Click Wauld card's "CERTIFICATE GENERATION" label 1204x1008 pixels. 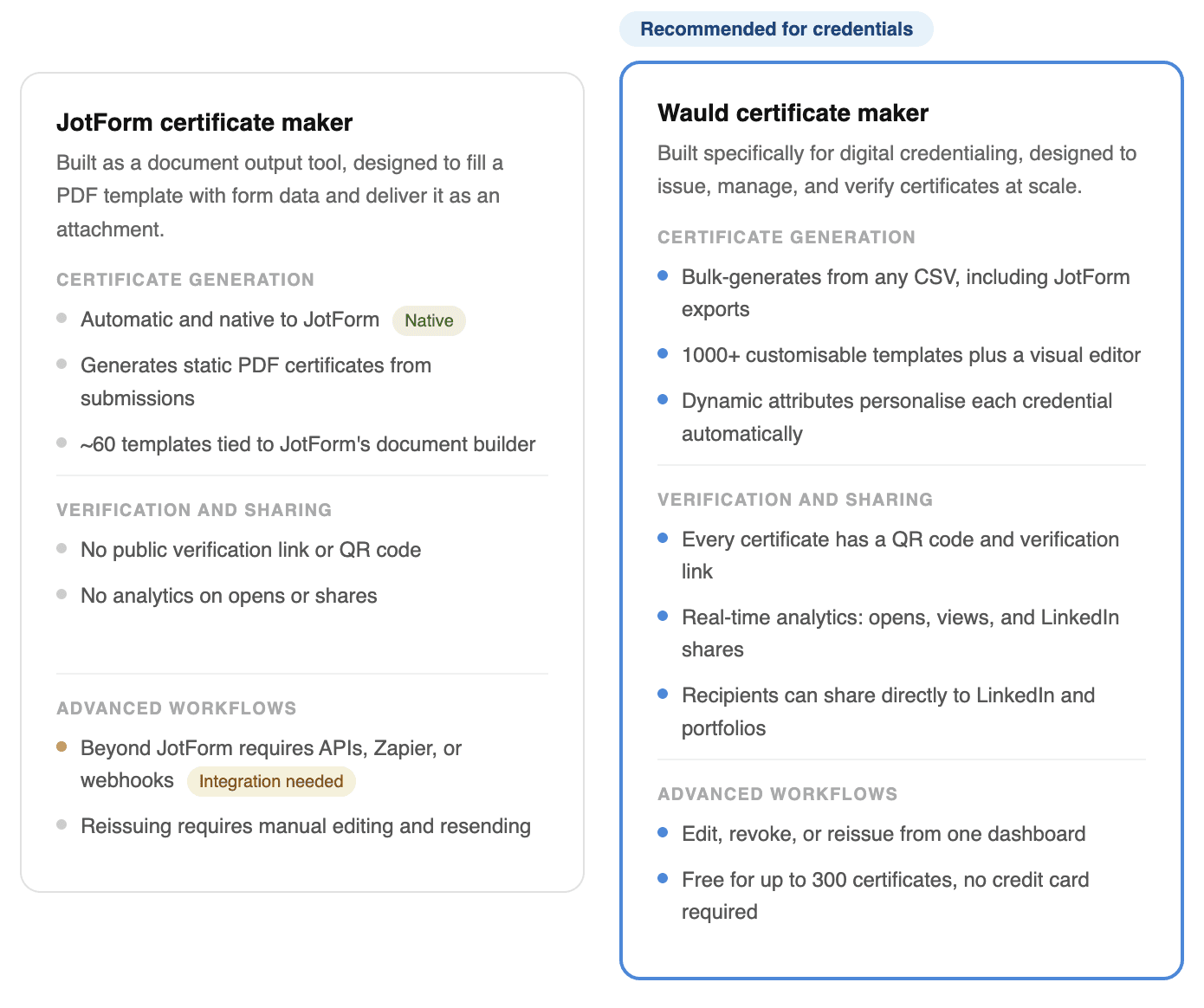786,237
